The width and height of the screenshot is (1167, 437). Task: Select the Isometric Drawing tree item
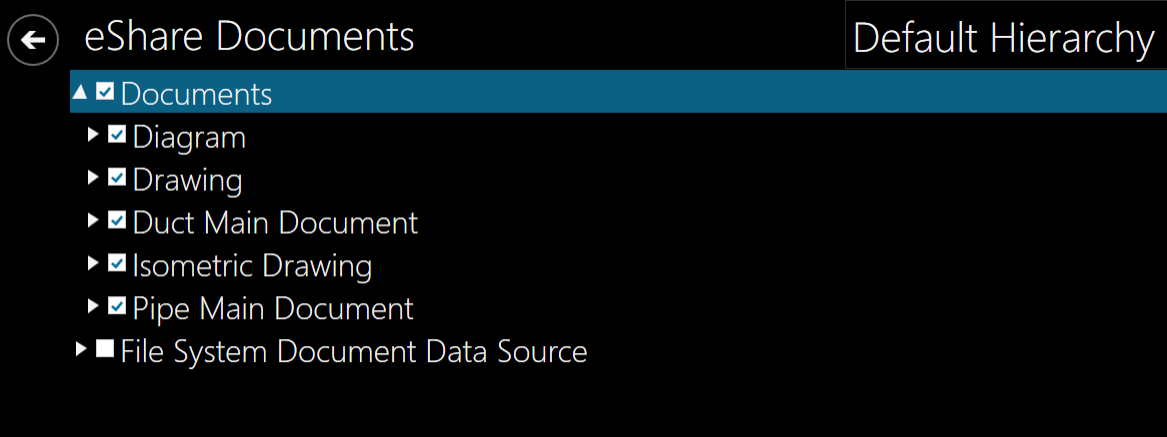point(252,266)
